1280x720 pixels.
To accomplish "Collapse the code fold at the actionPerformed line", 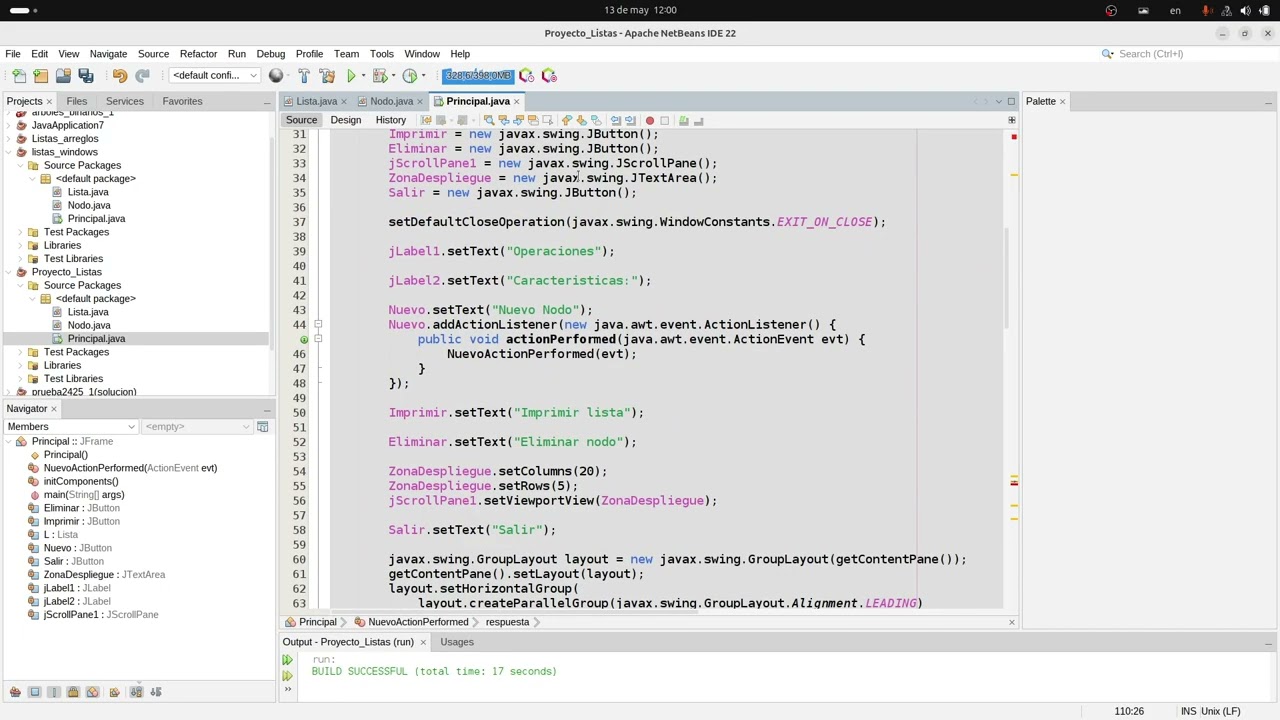I will (318, 339).
